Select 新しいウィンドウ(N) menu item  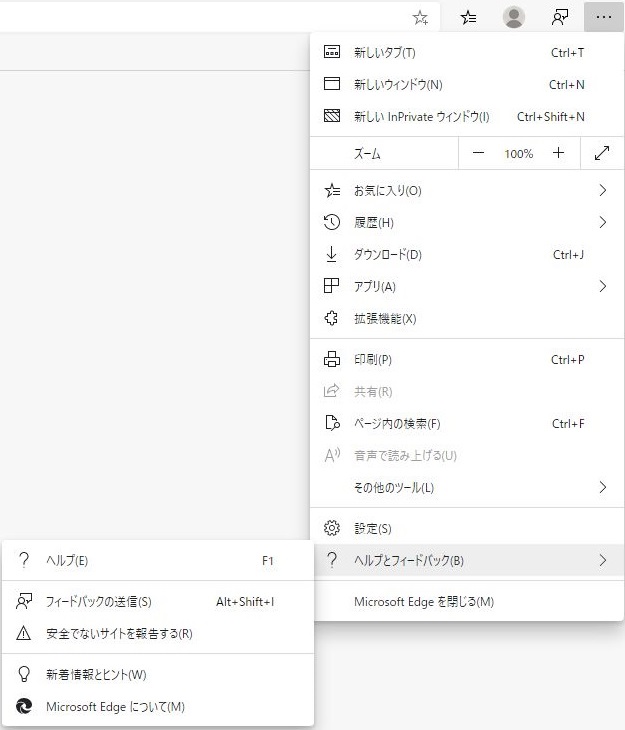[467, 84]
